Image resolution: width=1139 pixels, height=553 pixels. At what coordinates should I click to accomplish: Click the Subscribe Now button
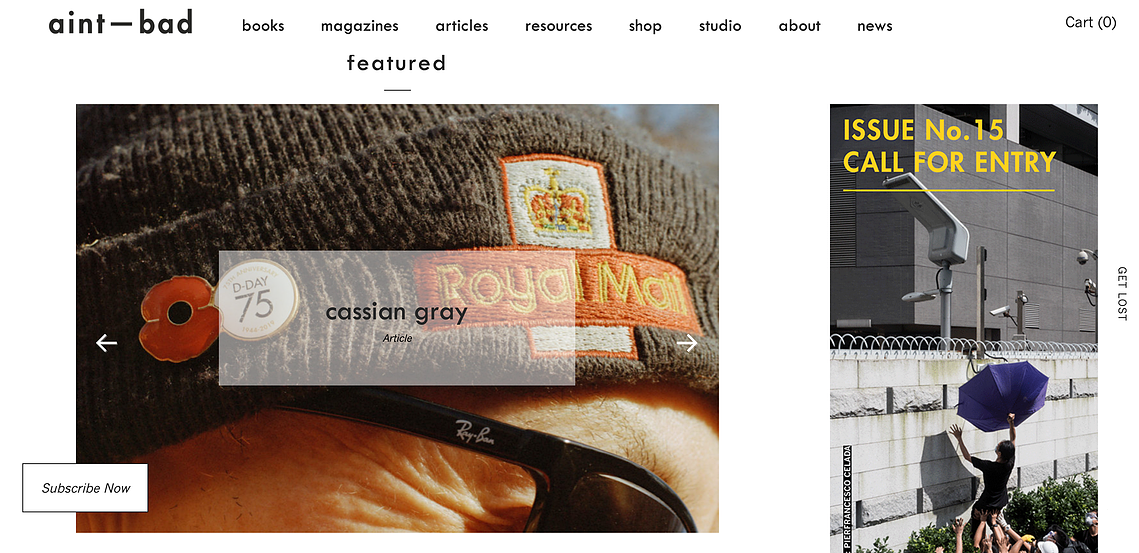tap(85, 488)
